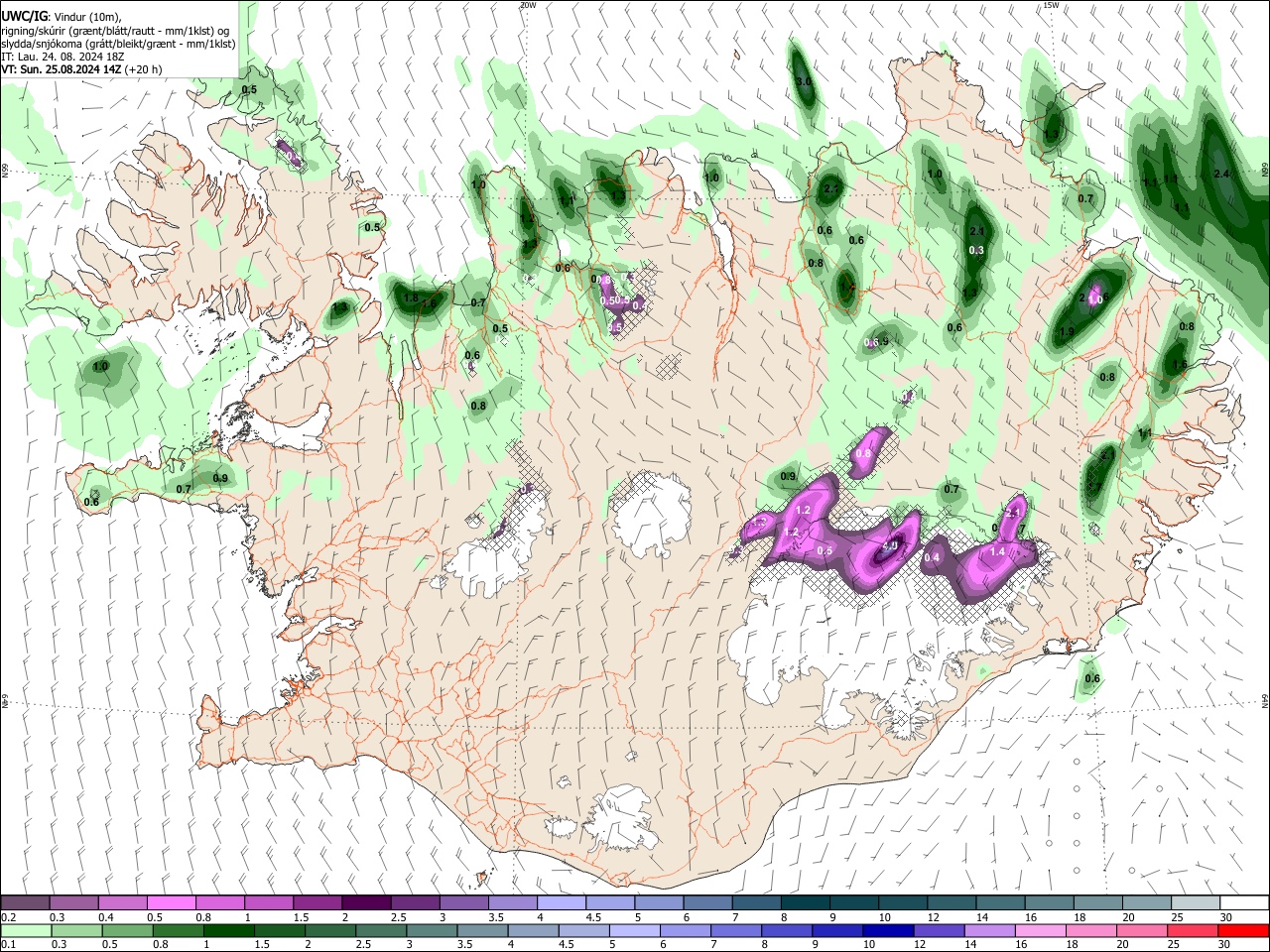Click the 'slydda/snjókoma' legend description line
This screenshot has width=1270, height=952.
point(118,44)
